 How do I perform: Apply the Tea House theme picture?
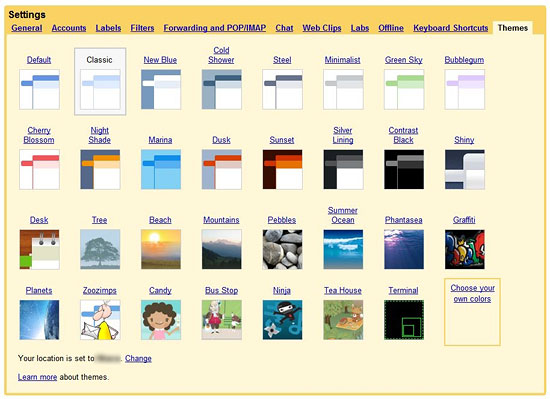click(343, 320)
